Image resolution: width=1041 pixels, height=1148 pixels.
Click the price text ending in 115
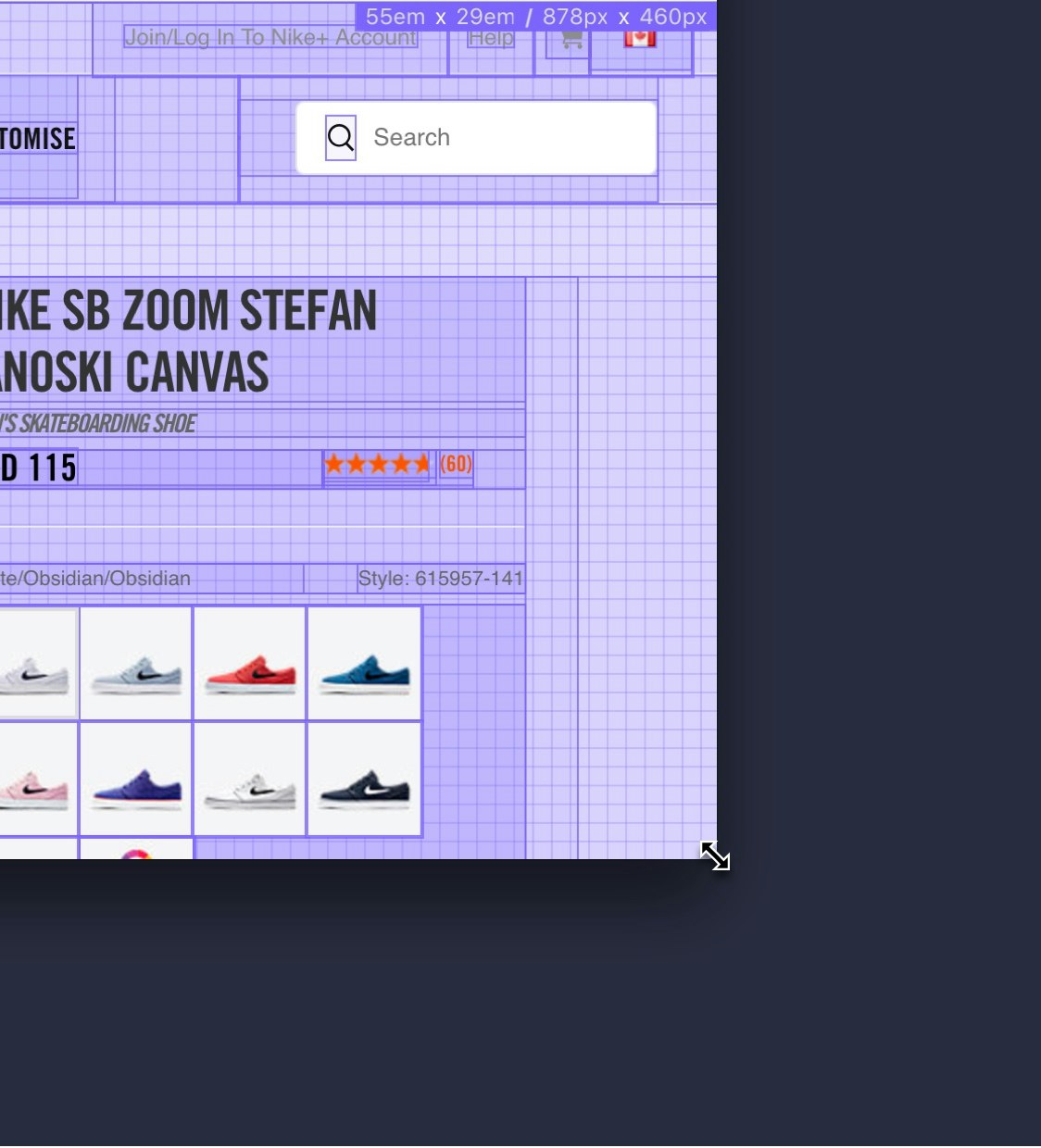click(x=38, y=468)
